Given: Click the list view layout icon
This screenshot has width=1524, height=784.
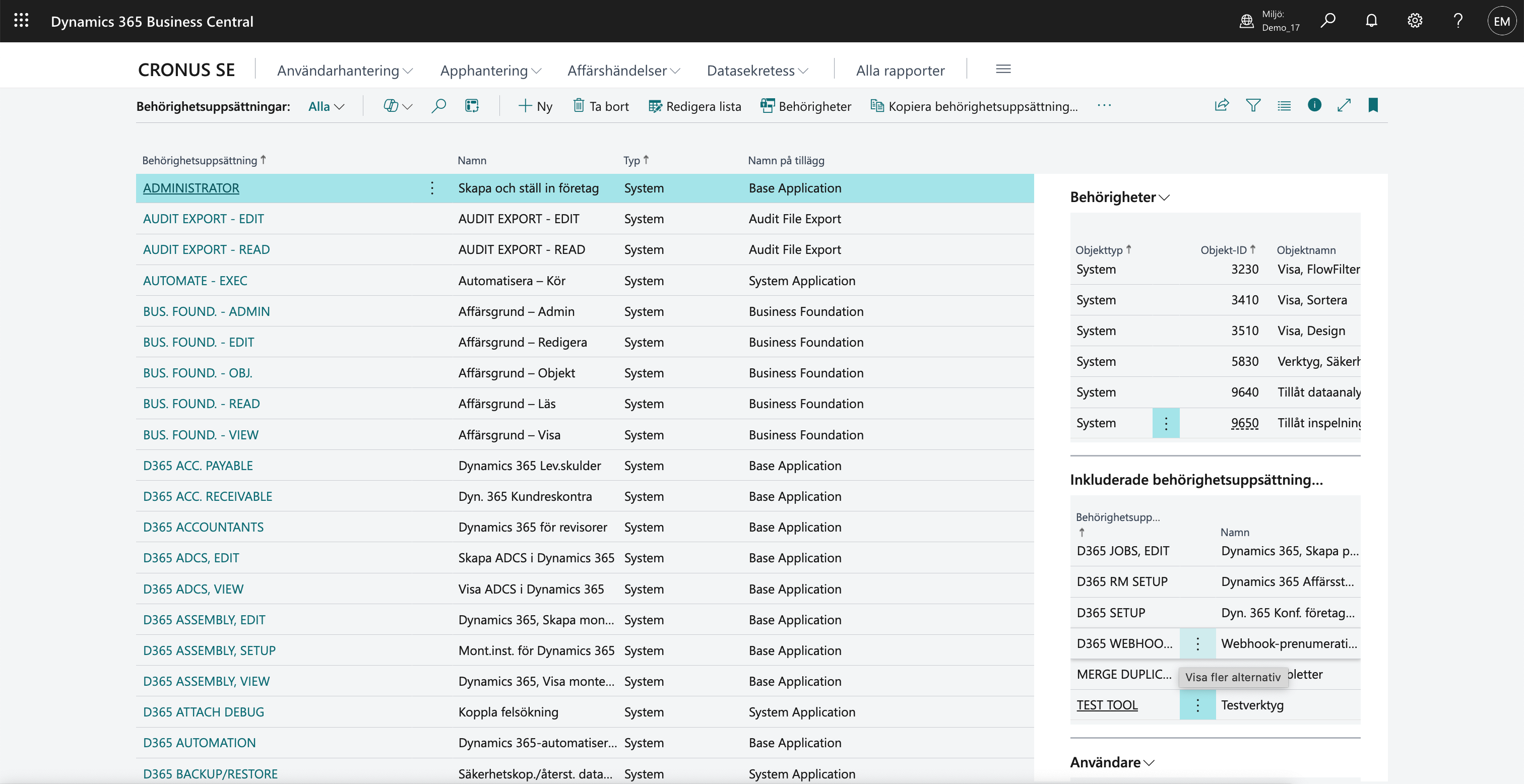Looking at the screenshot, I should (x=1284, y=105).
